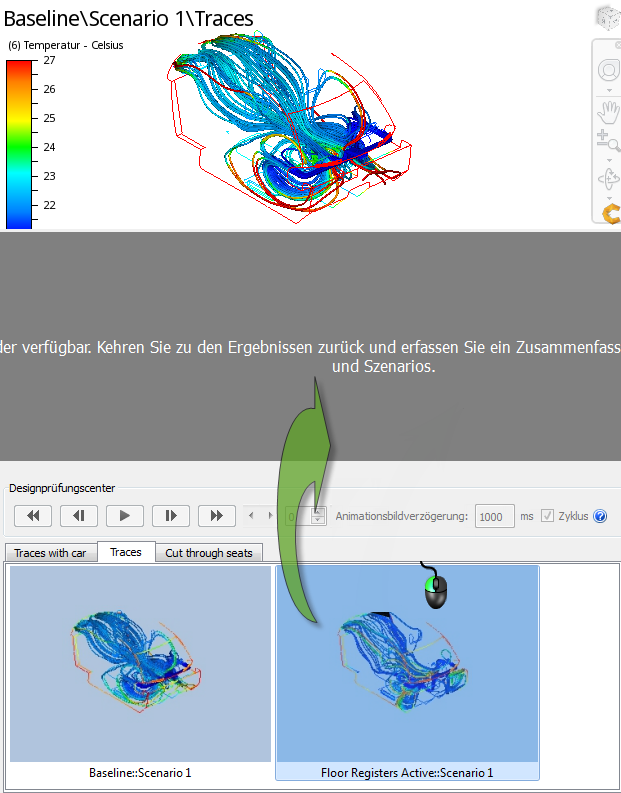Viewport: 621px width, 793px height.
Task: Select the Zoom magnifier tool
Action: tap(608, 141)
